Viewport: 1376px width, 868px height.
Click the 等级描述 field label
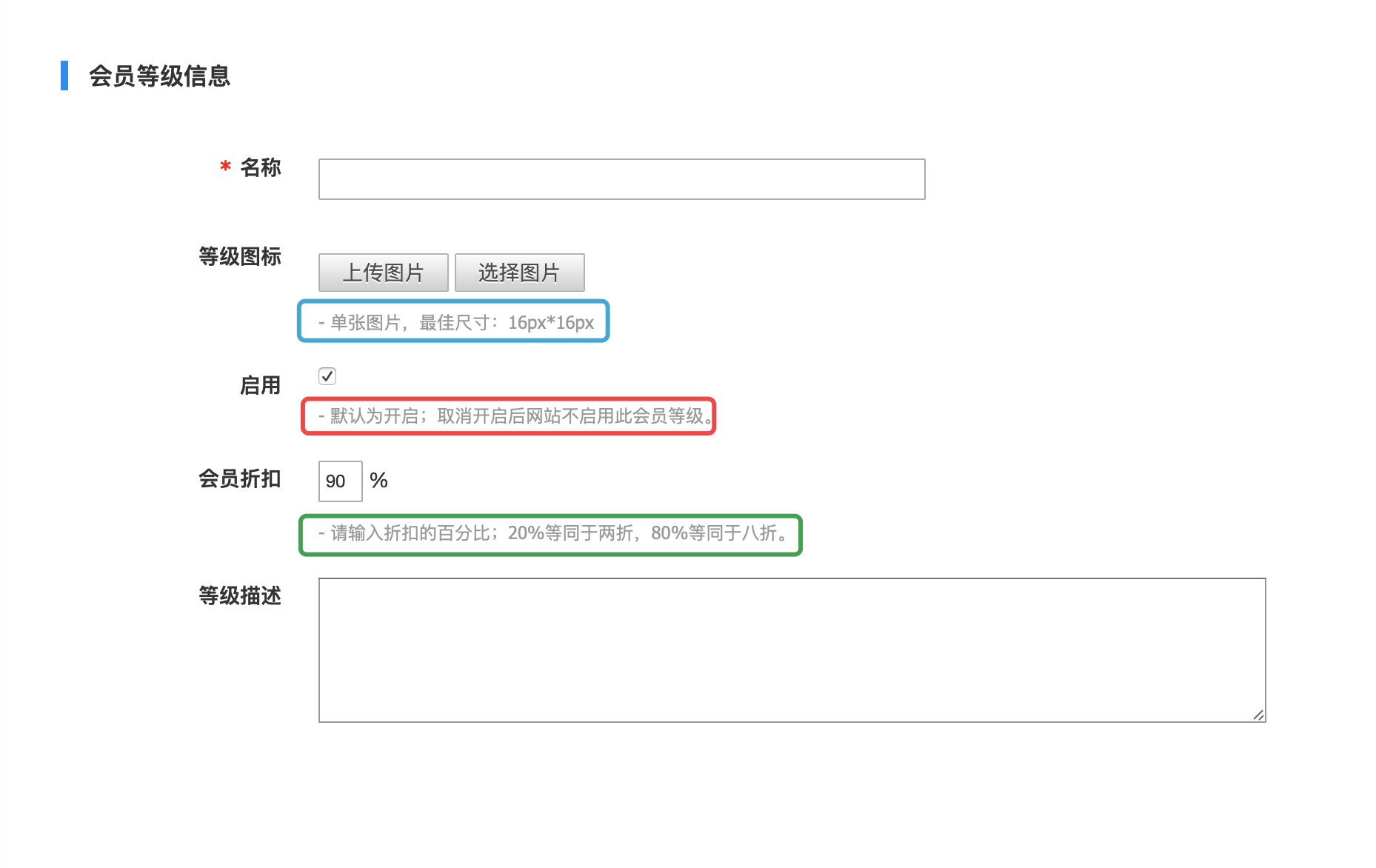(x=239, y=596)
